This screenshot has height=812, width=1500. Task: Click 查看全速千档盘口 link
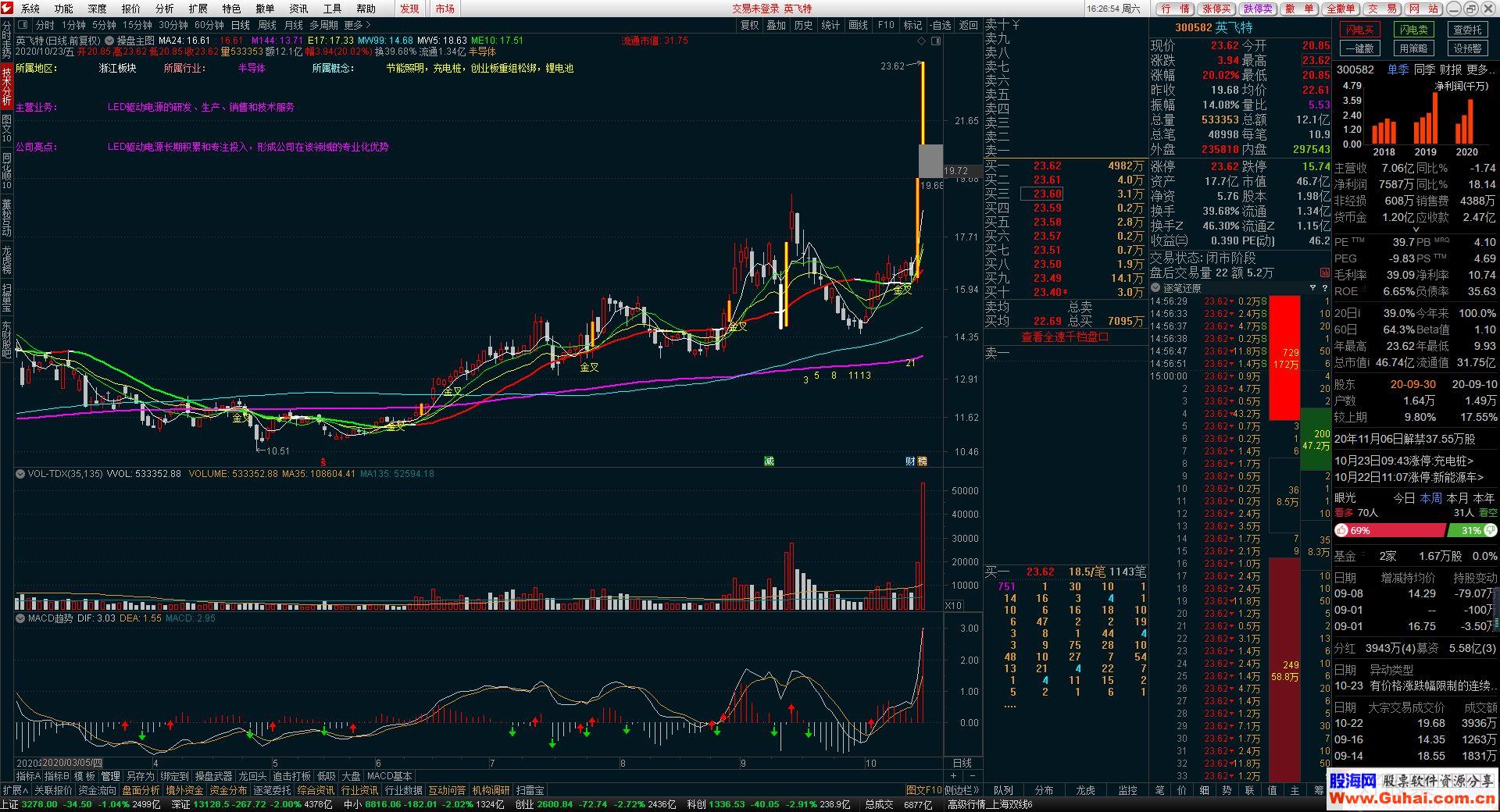(1066, 337)
